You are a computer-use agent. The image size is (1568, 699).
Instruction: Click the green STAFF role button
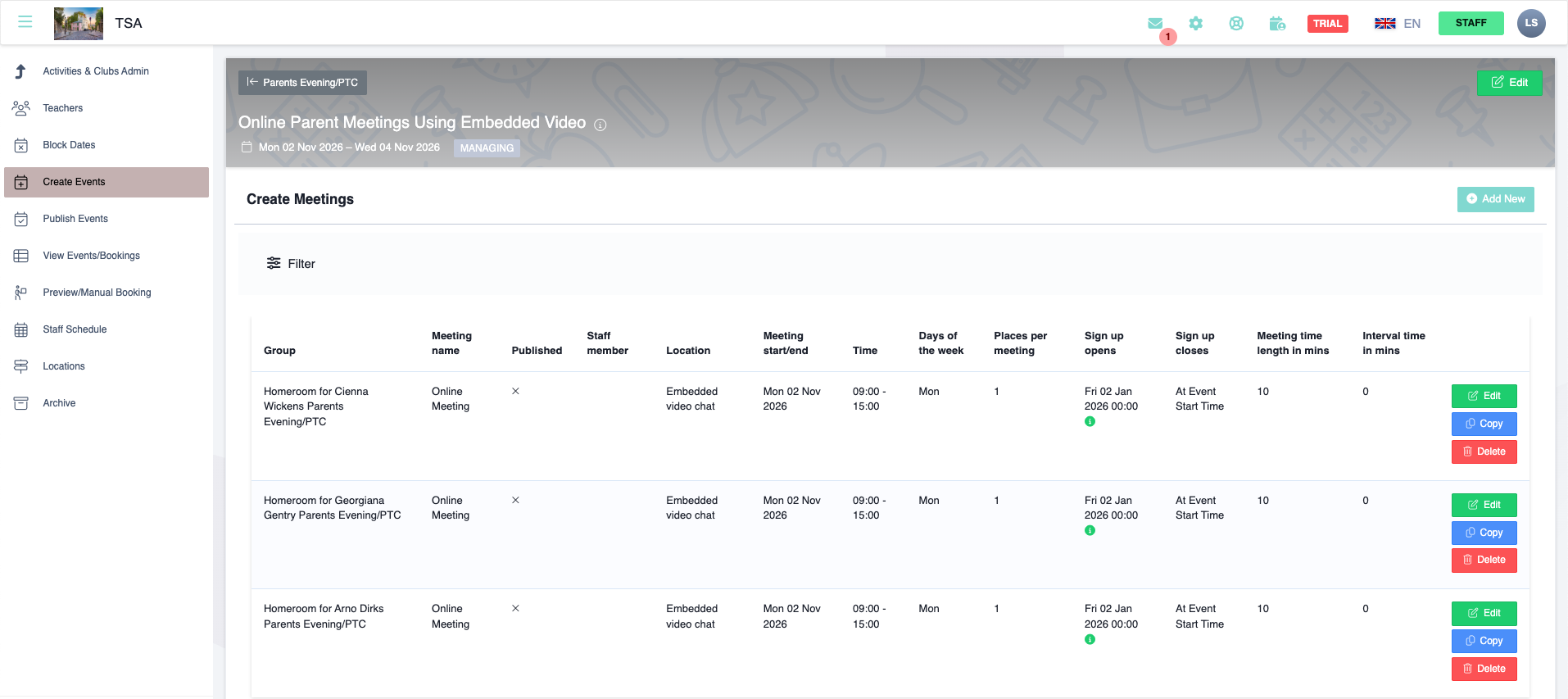tap(1471, 23)
